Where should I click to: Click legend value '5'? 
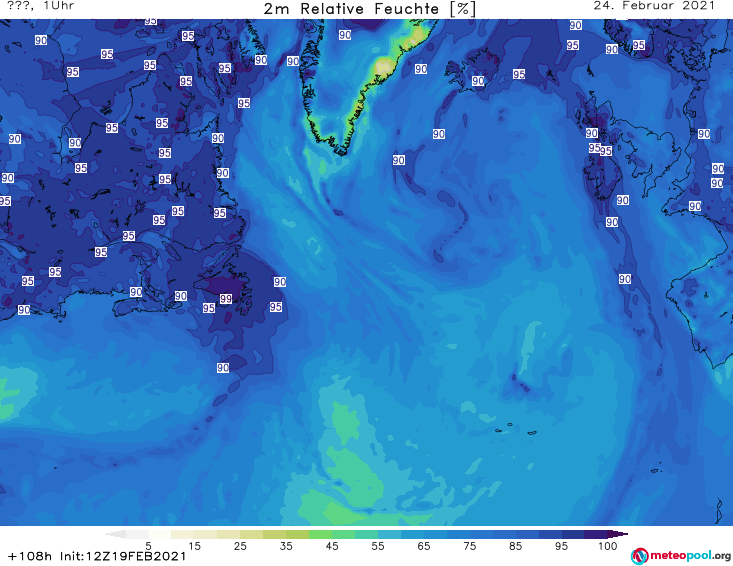[x=148, y=546]
